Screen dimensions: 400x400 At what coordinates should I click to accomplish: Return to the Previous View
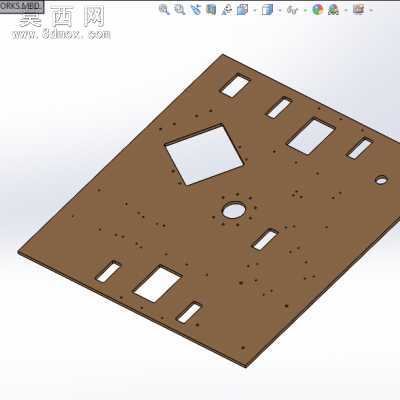point(196,10)
